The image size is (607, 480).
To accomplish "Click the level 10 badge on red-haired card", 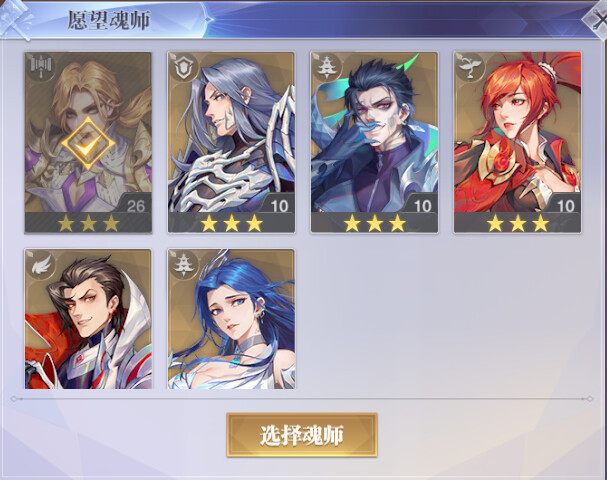I will [565, 205].
